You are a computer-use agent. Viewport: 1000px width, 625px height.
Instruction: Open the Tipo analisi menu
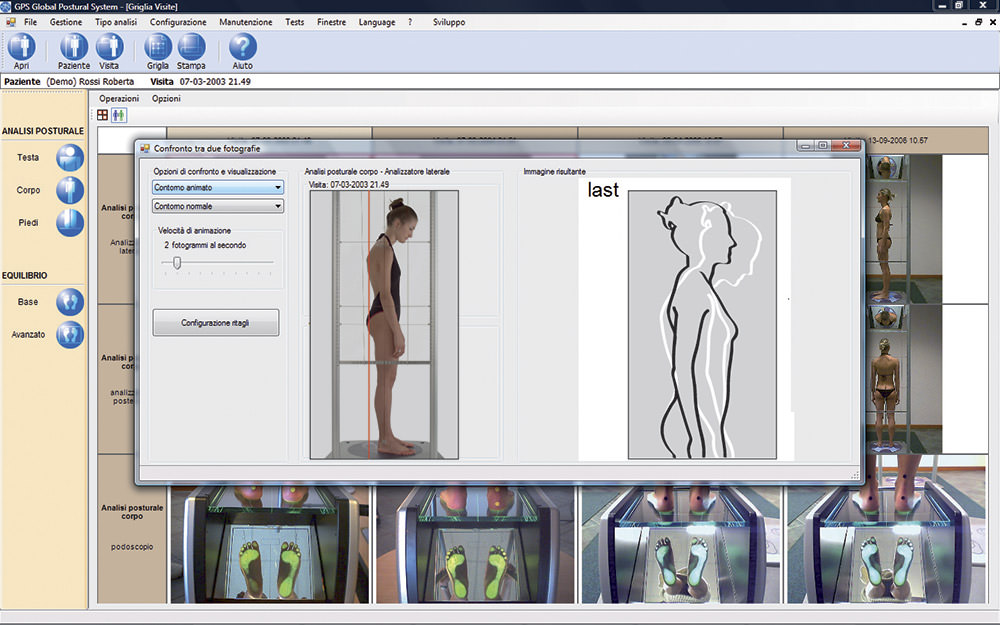click(x=116, y=22)
